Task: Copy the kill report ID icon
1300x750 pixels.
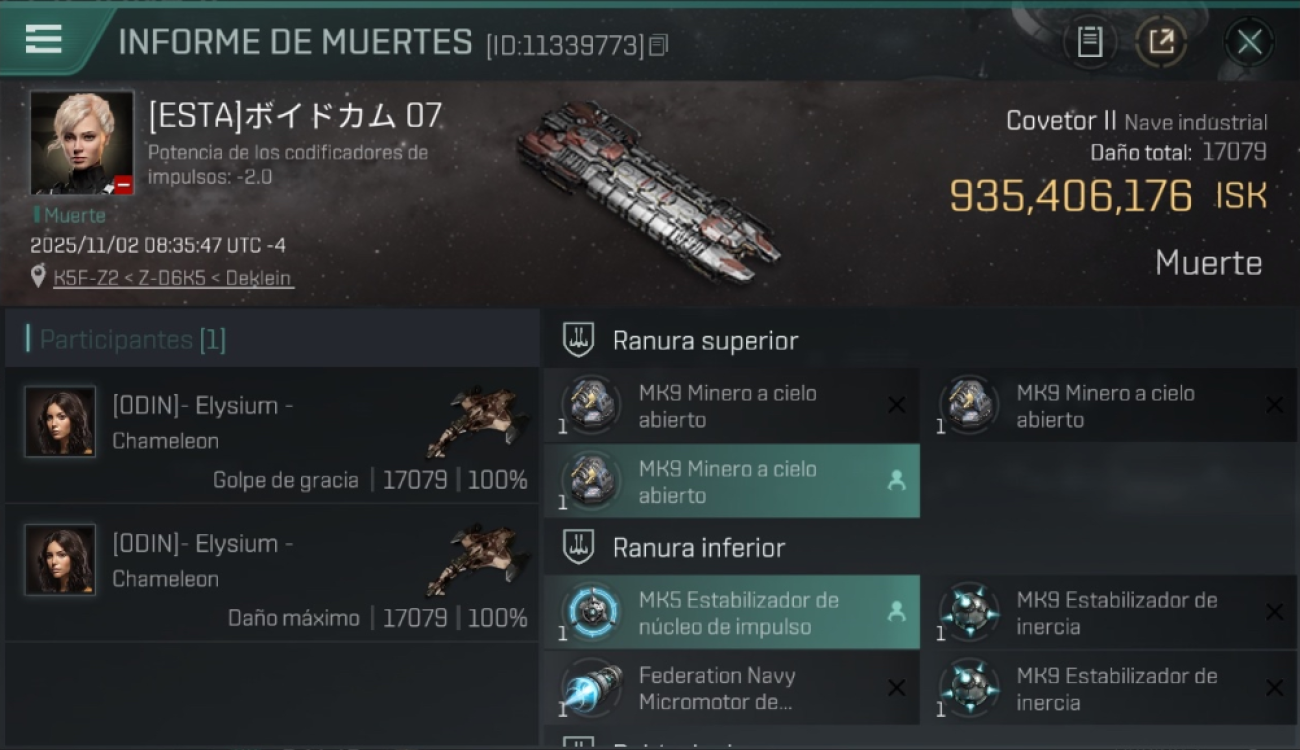Action: tap(657, 45)
